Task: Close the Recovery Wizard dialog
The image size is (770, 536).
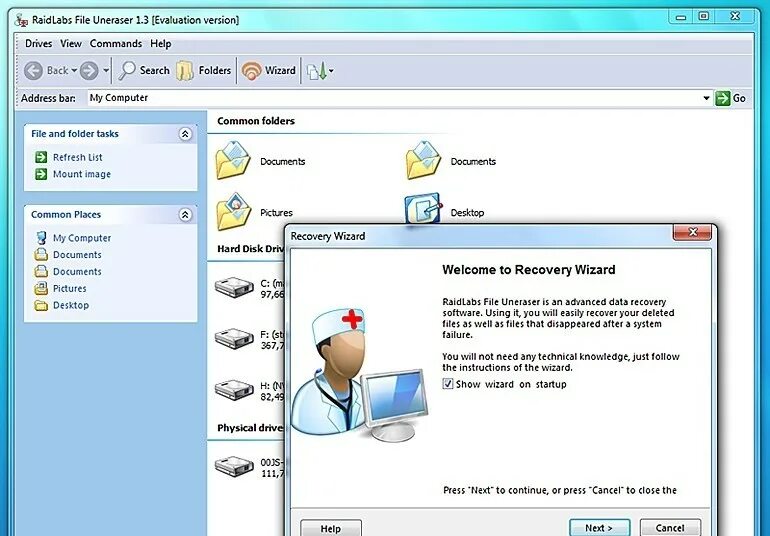Action: click(x=692, y=232)
